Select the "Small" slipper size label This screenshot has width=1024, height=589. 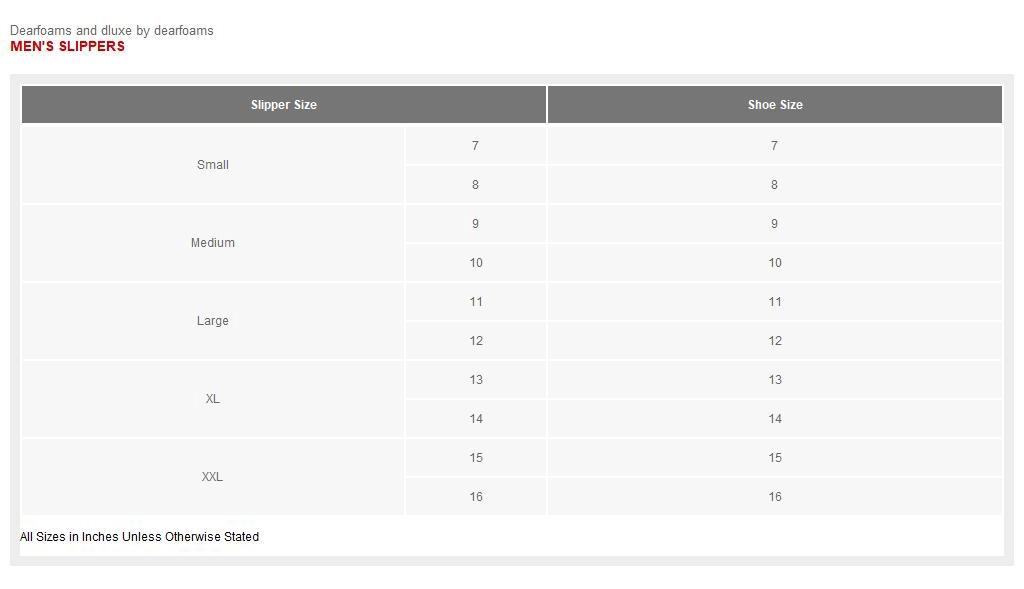[x=213, y=165]
